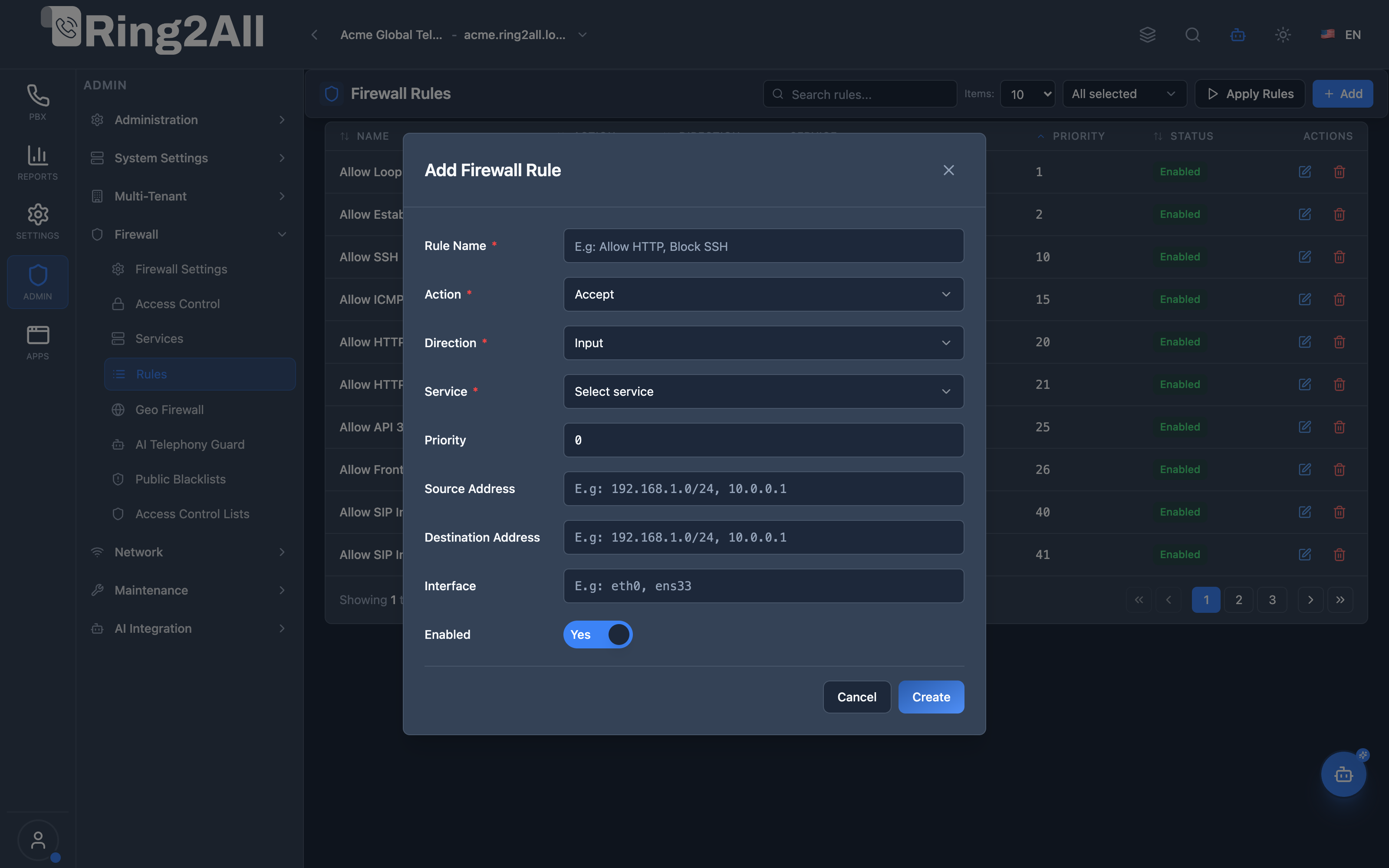Open Public Blacklists menu item

(x=200, y=479)
